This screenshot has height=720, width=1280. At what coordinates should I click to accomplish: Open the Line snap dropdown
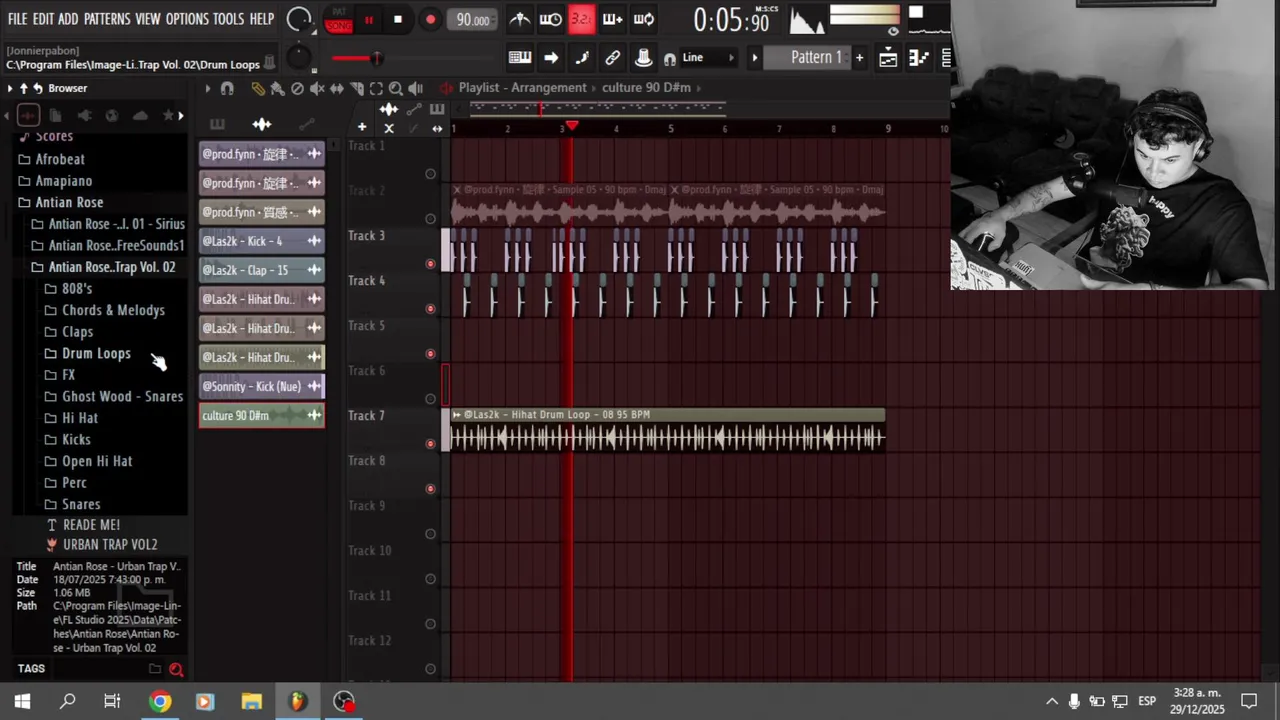tap(708, 58)
